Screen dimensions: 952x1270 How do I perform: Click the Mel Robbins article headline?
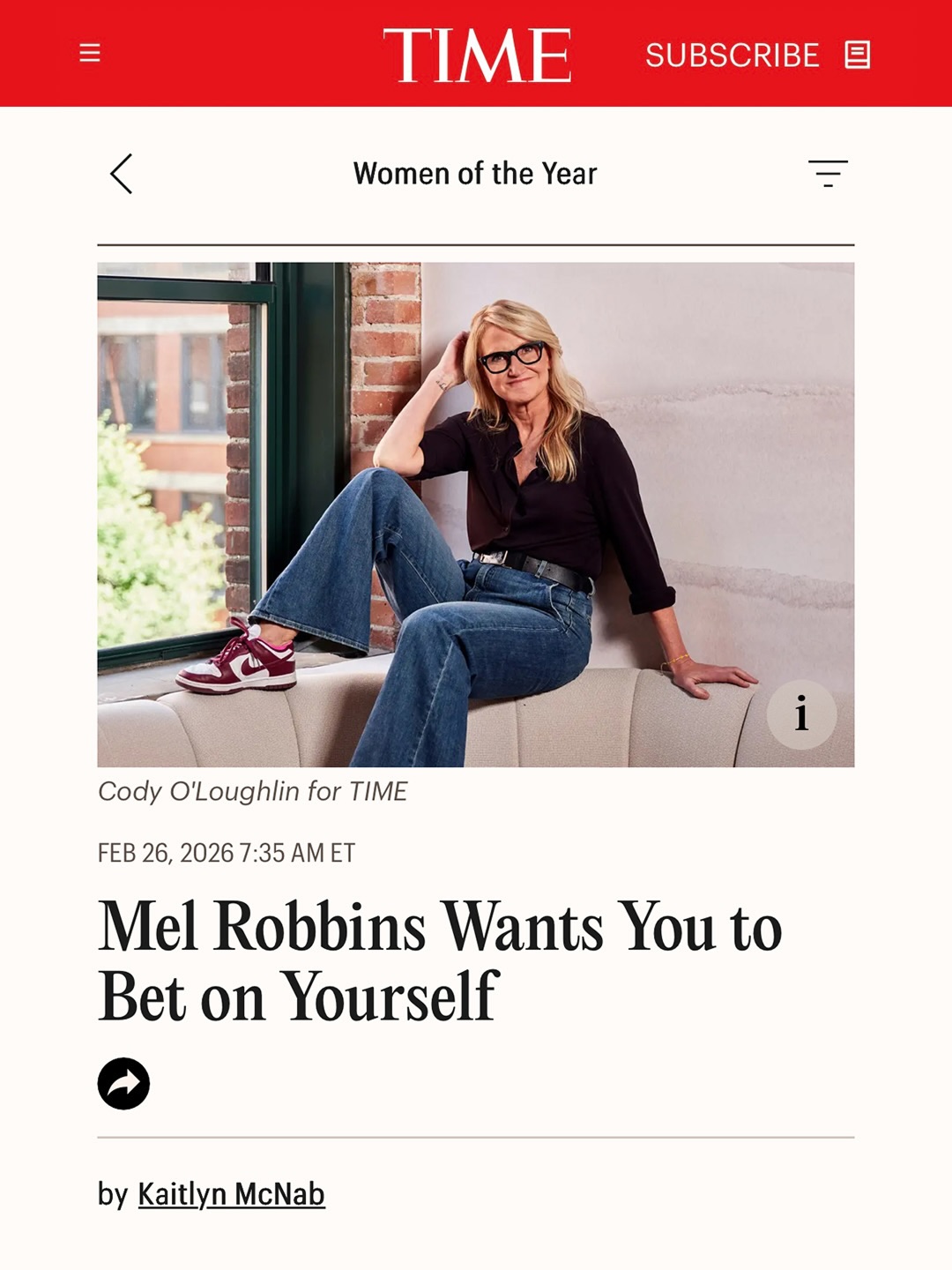[x=440, y=961]
